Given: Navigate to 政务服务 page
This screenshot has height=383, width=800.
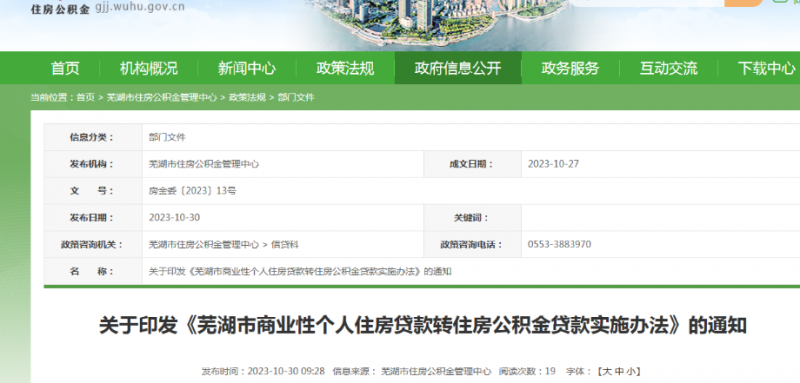Looking at the screenshot, I should pos(570,68).
